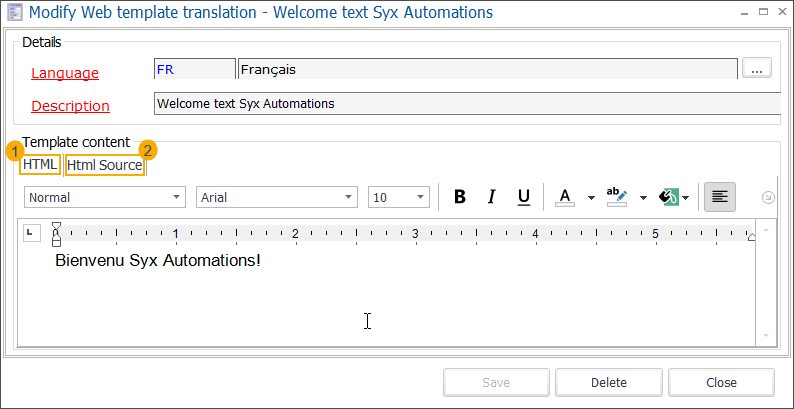
Task: Open the hyperlink icon dropdown arrow
Action: click(685, 197)
